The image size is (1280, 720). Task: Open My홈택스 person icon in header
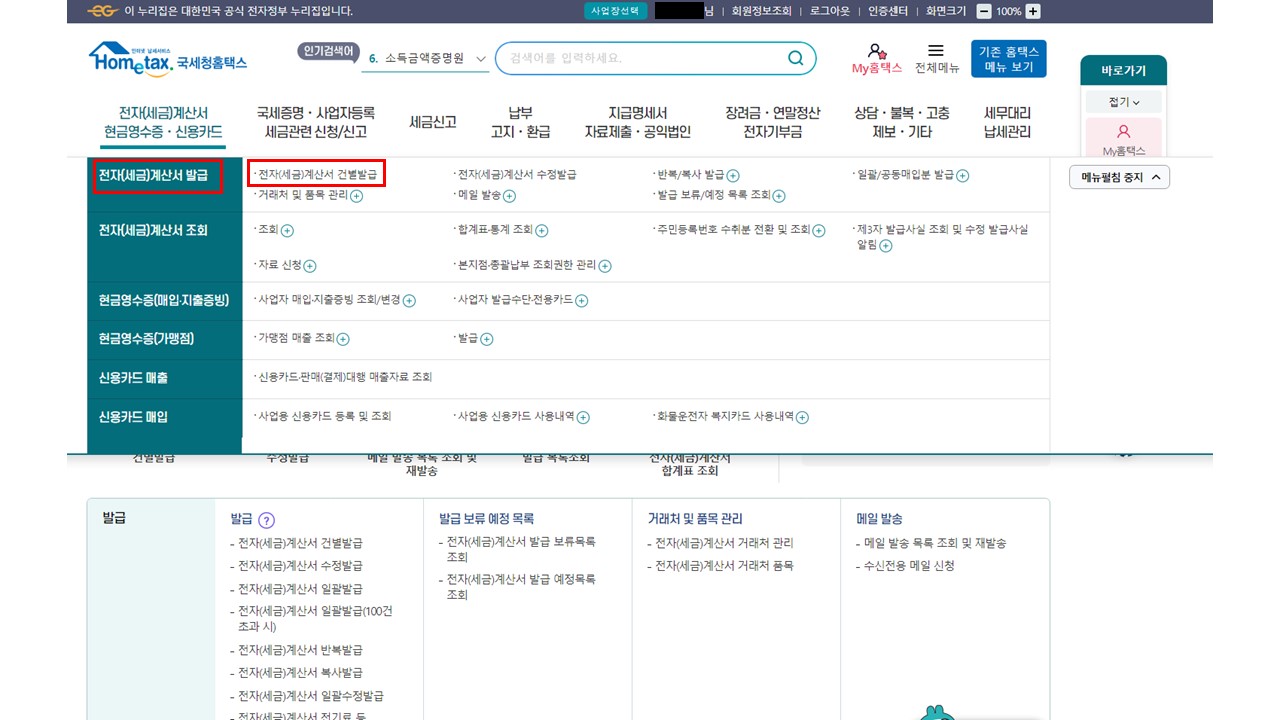pyautogui.click(x=876, y=51)
